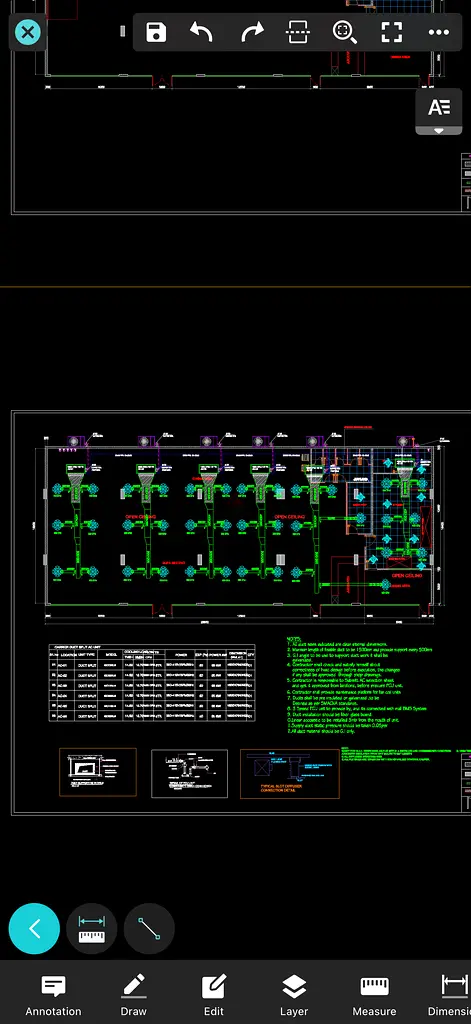
Task: Select the ruler dimension measure shortcut
Action: (x=91, y=929)
